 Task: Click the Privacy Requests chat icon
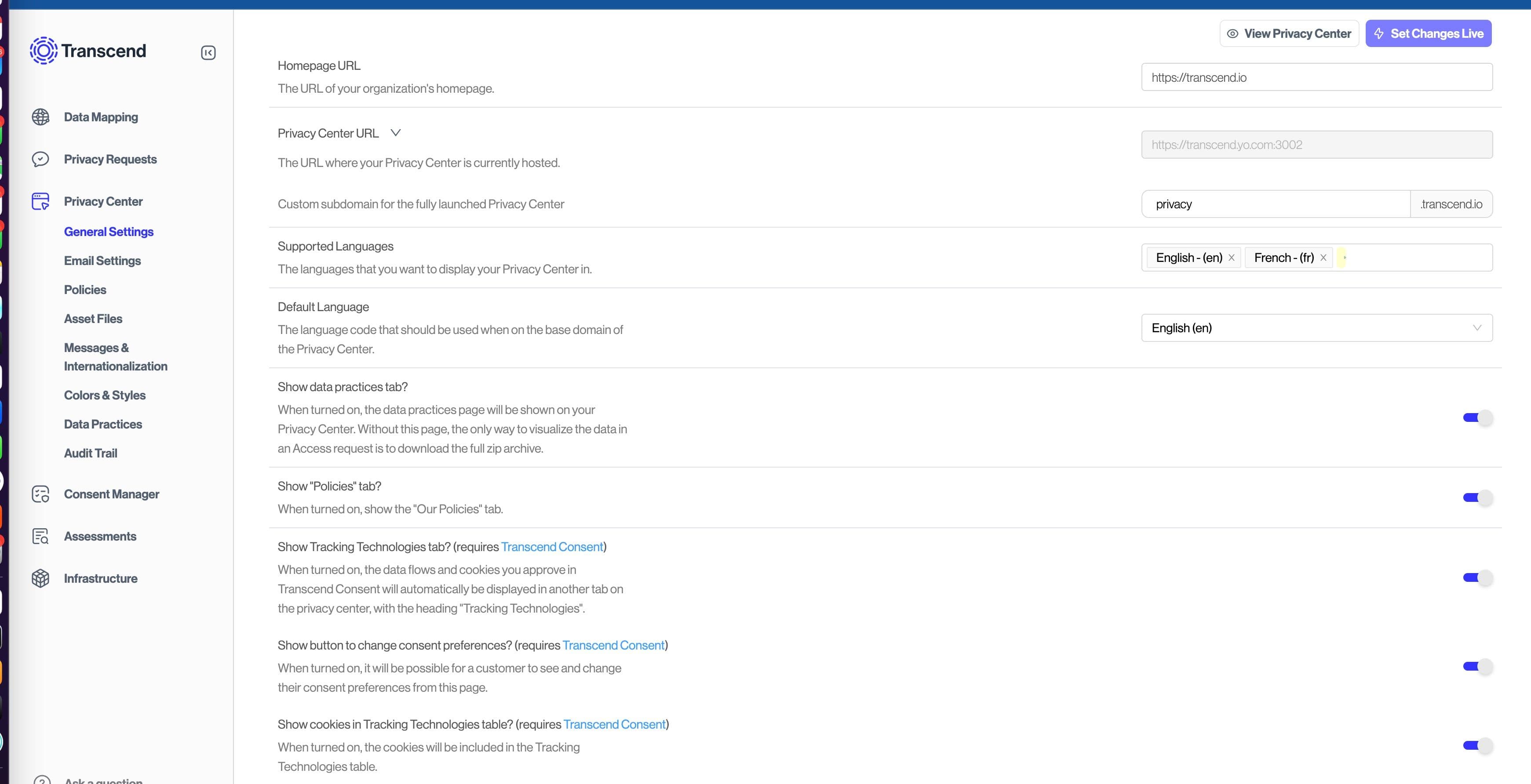point(40,159)
